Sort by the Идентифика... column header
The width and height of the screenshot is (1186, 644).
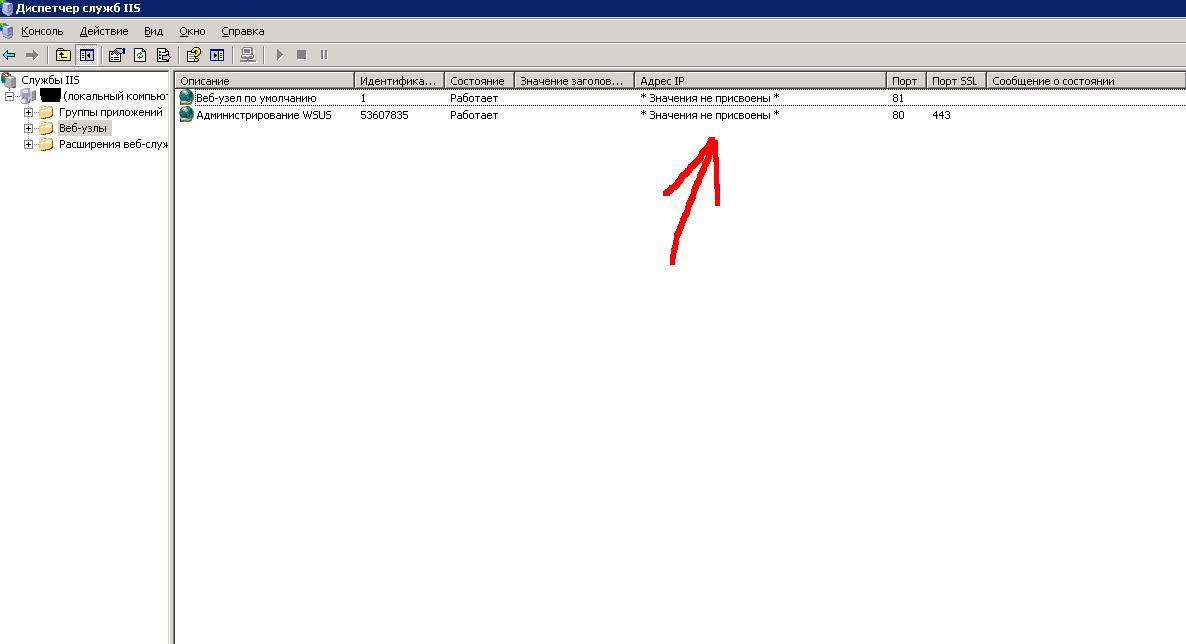coord(399,80)
